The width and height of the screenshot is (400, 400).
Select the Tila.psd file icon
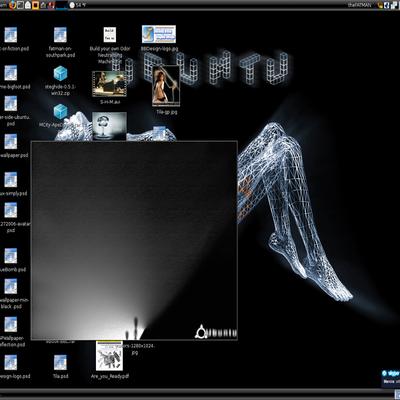[60, 362]
